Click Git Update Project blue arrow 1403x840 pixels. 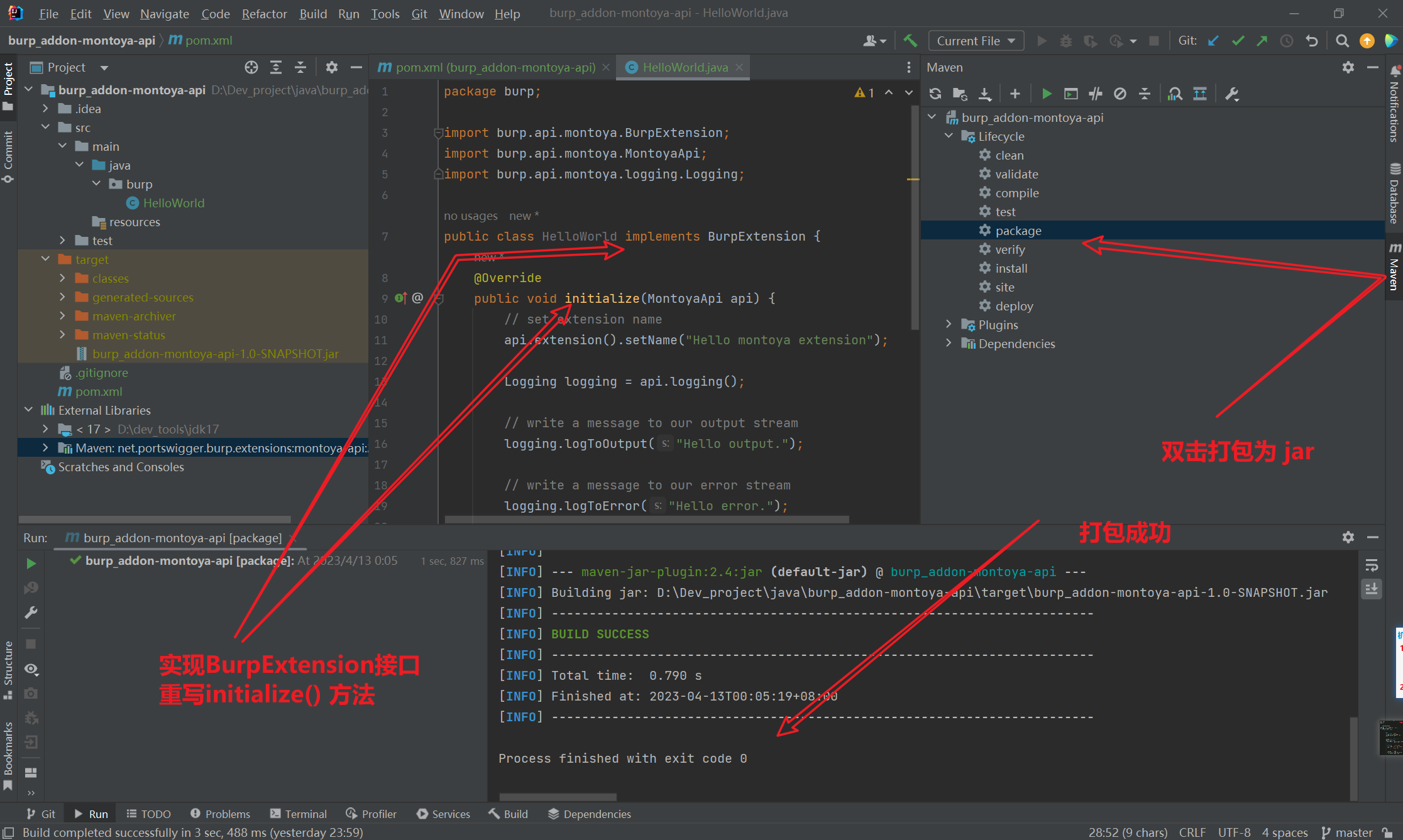(x=1213, y=41)
